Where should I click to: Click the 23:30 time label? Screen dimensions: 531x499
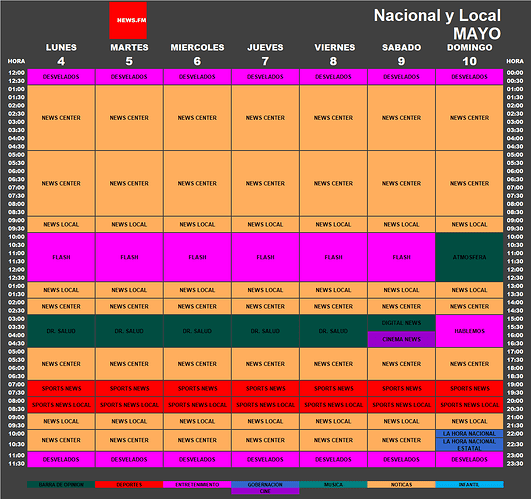click(x=515, y=463)
